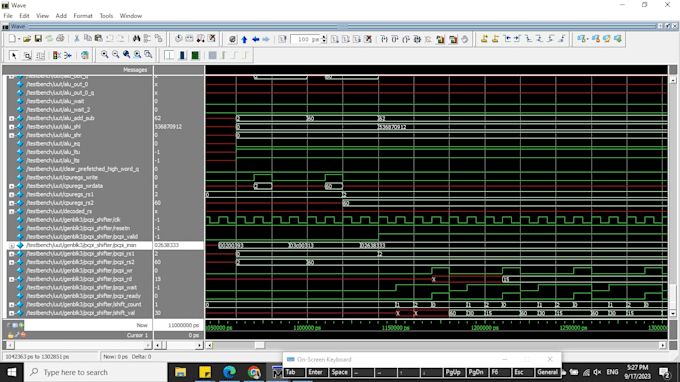The image size is (680, 382).
Task: Open the Tools menu
Action: tap(106, 16)
